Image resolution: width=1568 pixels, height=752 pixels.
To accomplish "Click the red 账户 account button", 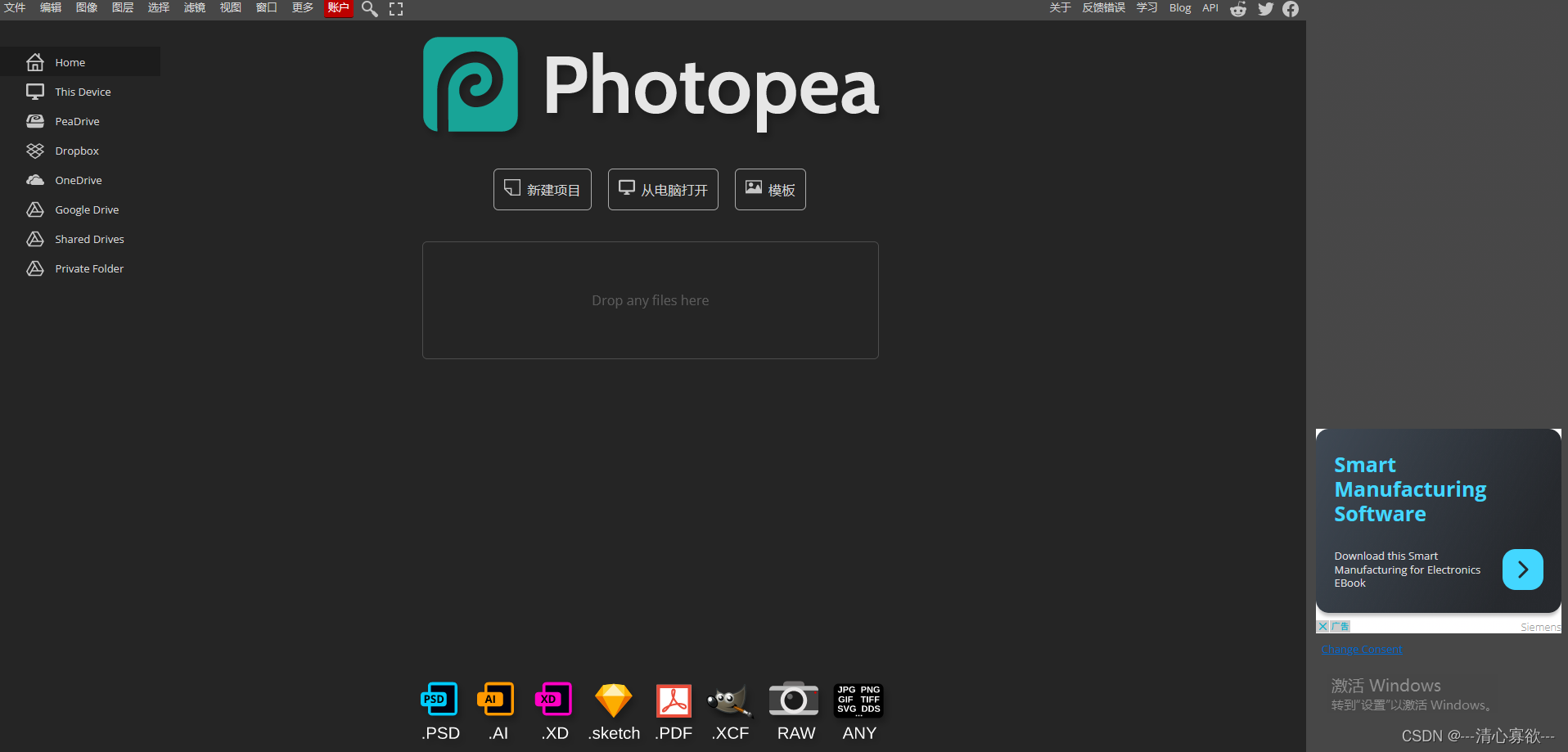I will tap(339, 8).
